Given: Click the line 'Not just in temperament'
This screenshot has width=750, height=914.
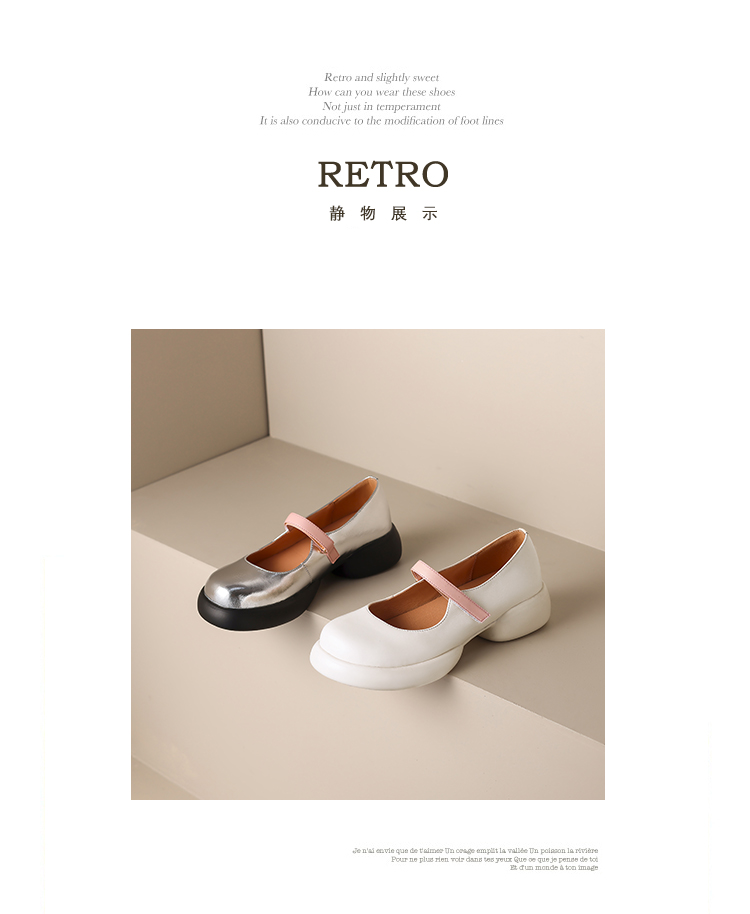Looking at the screenshot, I should tap(382, 107).
